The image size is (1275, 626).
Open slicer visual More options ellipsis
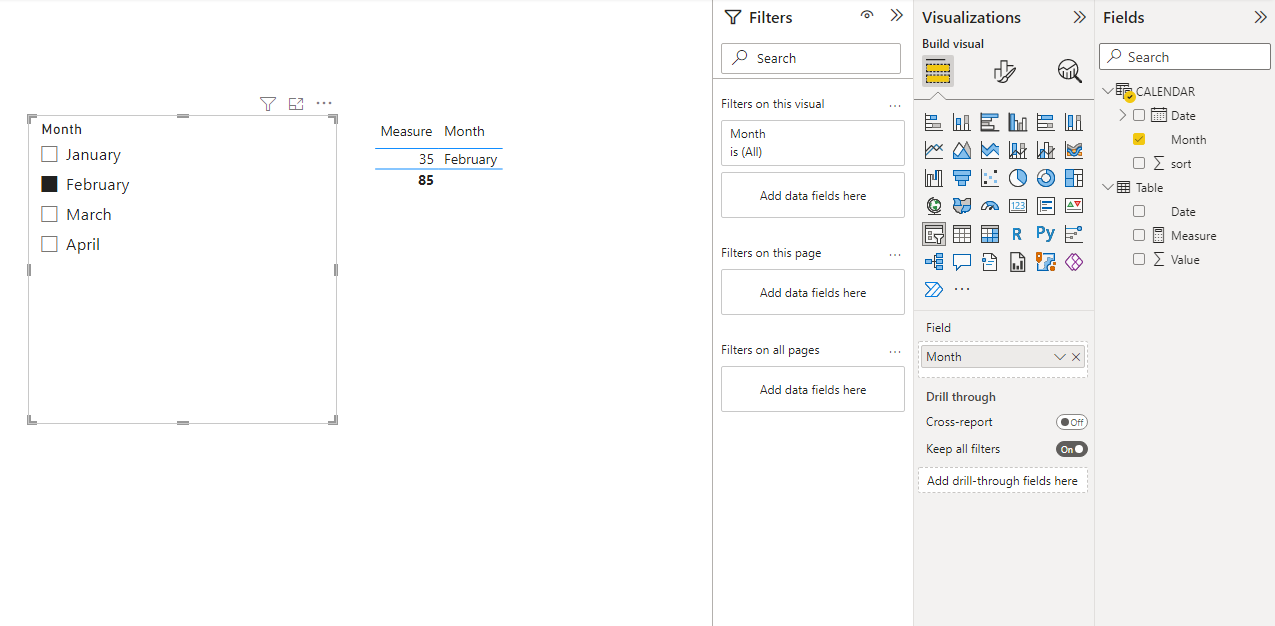coord(324,103)
